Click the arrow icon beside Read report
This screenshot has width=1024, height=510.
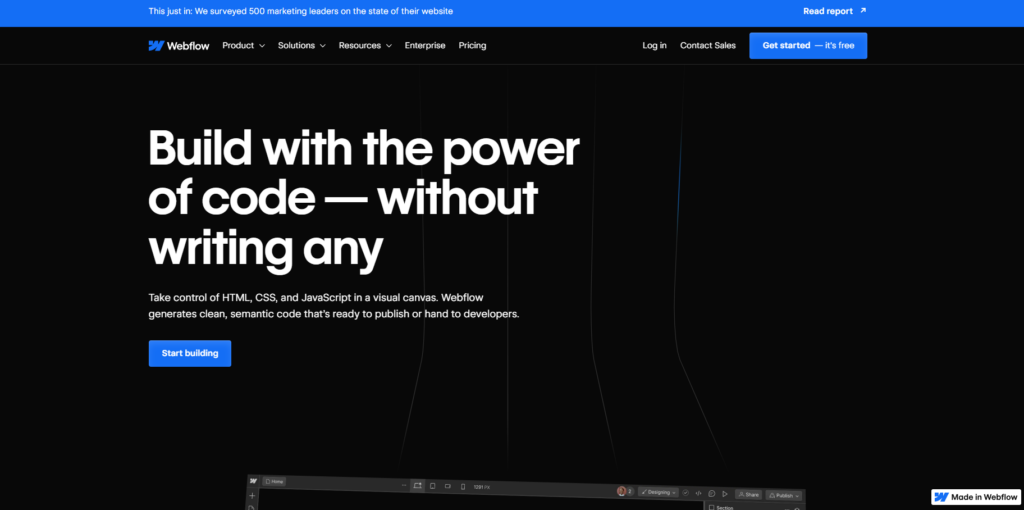[863, 10]
